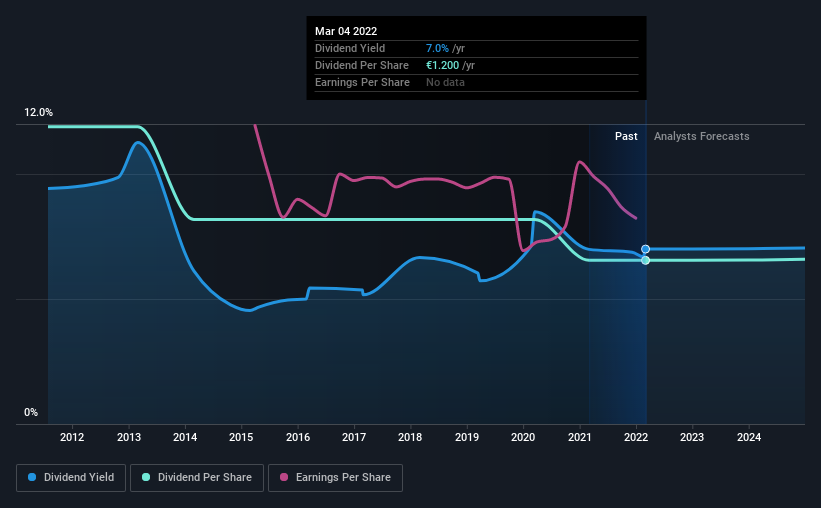Image resolution: width=821 pixels, height=508 pixels.
Task: Click the €1.200 dividend per share tooltip value
Action: click(442, 65)
